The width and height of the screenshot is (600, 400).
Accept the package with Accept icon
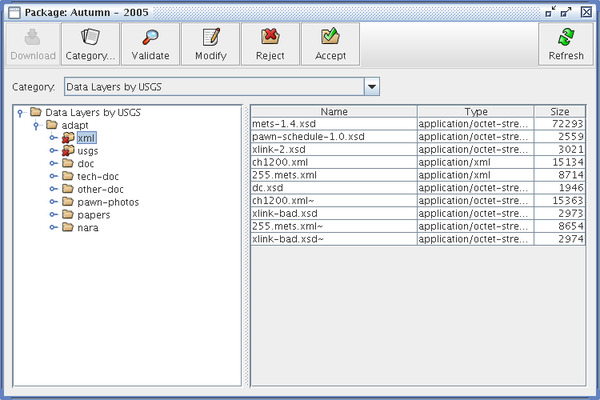(330, 38)
